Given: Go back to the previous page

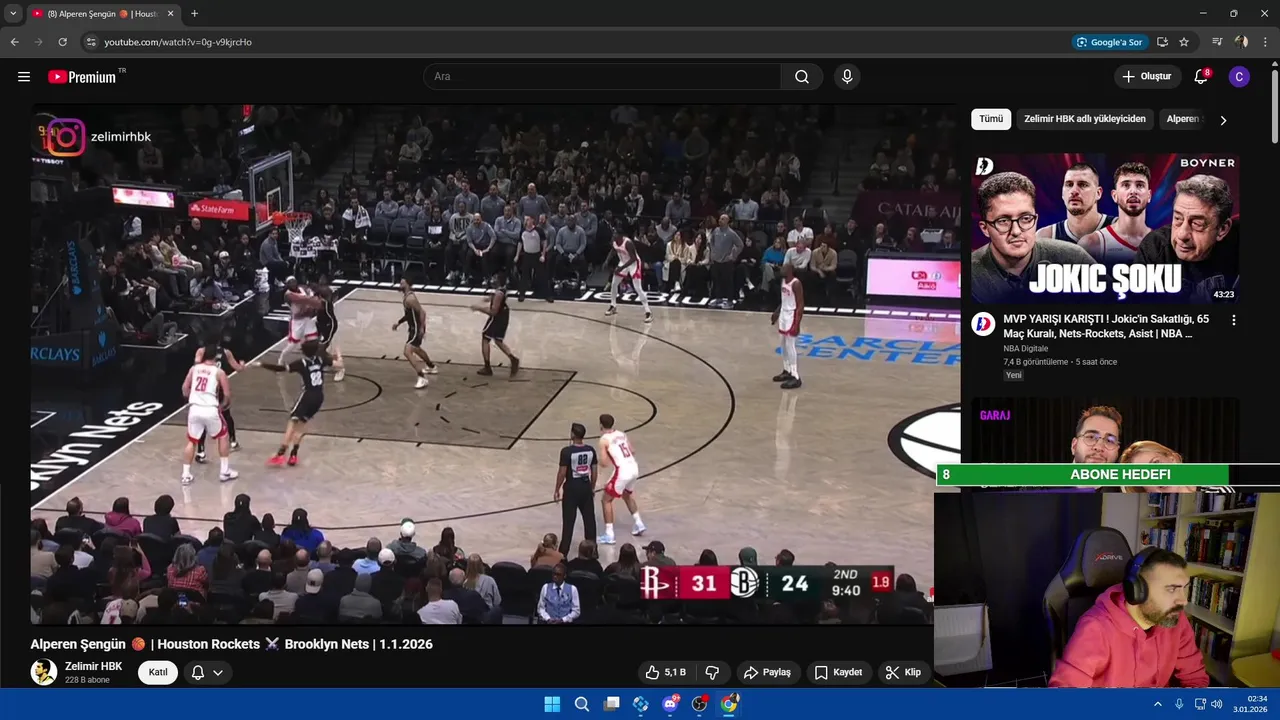Looking at the screenshot, I should 14,42.
